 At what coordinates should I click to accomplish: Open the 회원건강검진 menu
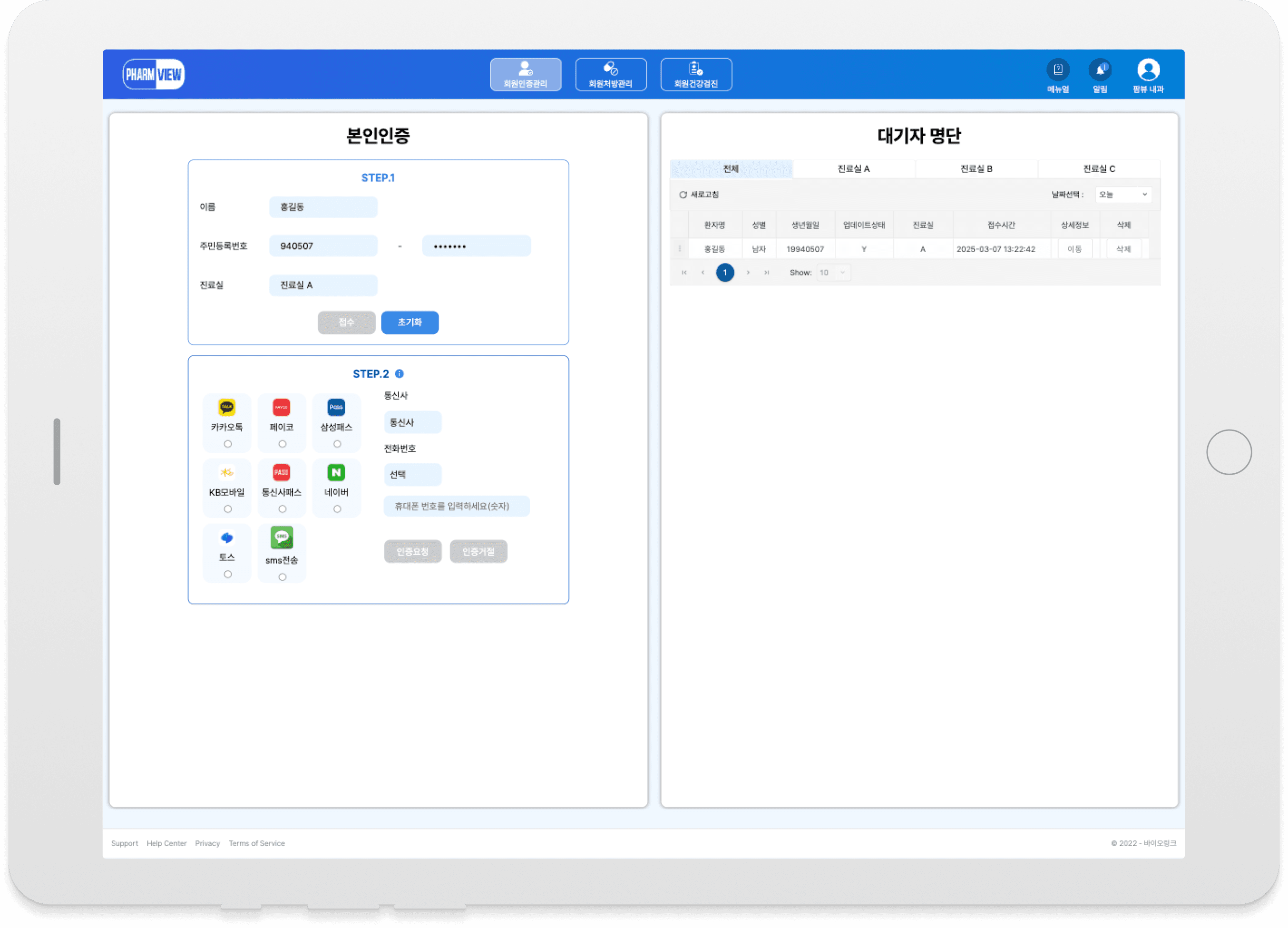point(696,74)
